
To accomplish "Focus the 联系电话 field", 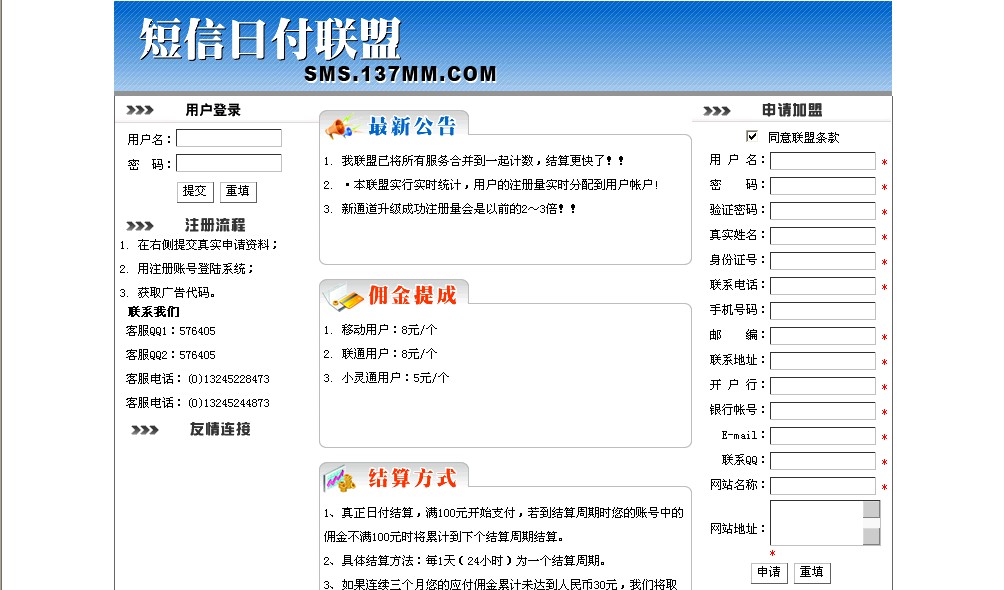I will click(822, 286).
